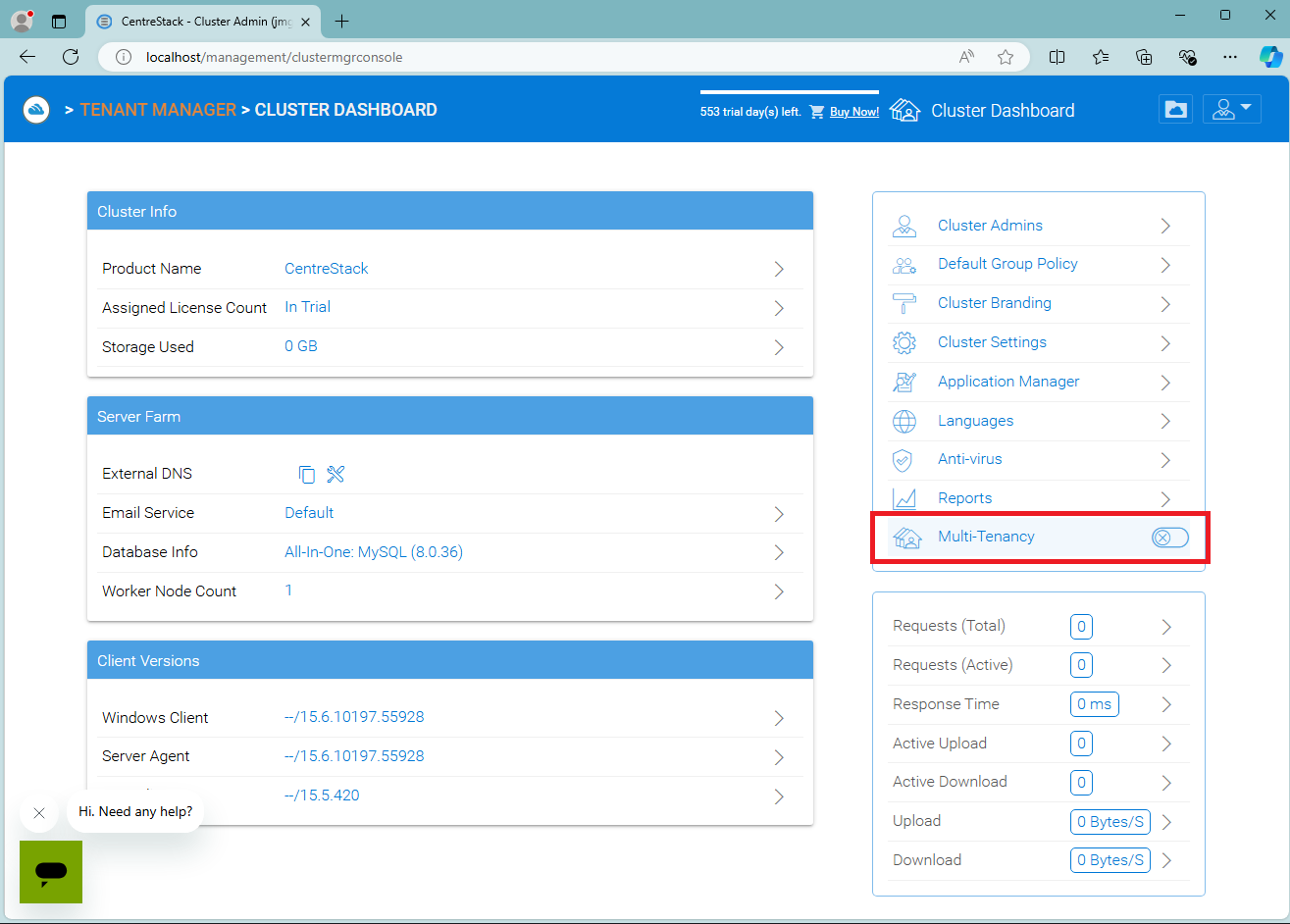Click the Languages globe icon

(904, 422)
